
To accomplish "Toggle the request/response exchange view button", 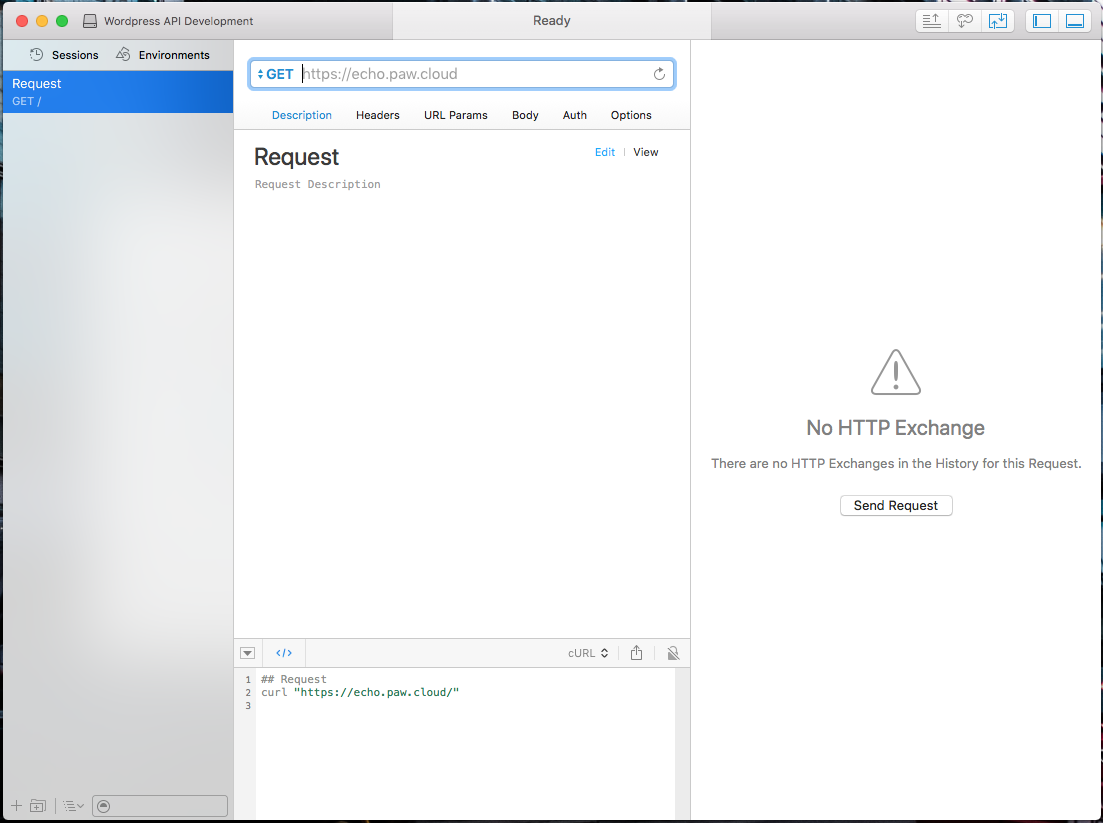I will pos(997,21).
